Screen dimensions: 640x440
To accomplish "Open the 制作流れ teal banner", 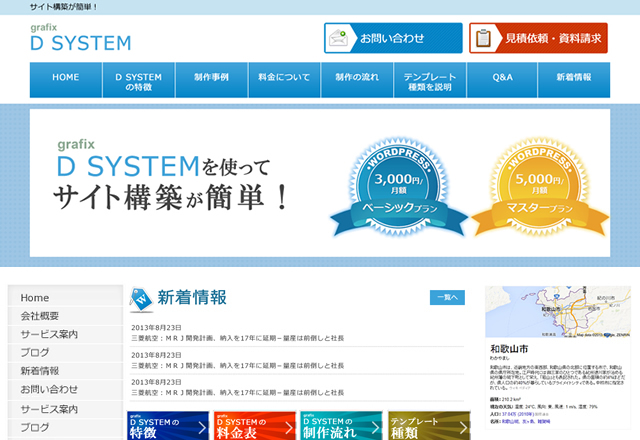I will [342, 426].
